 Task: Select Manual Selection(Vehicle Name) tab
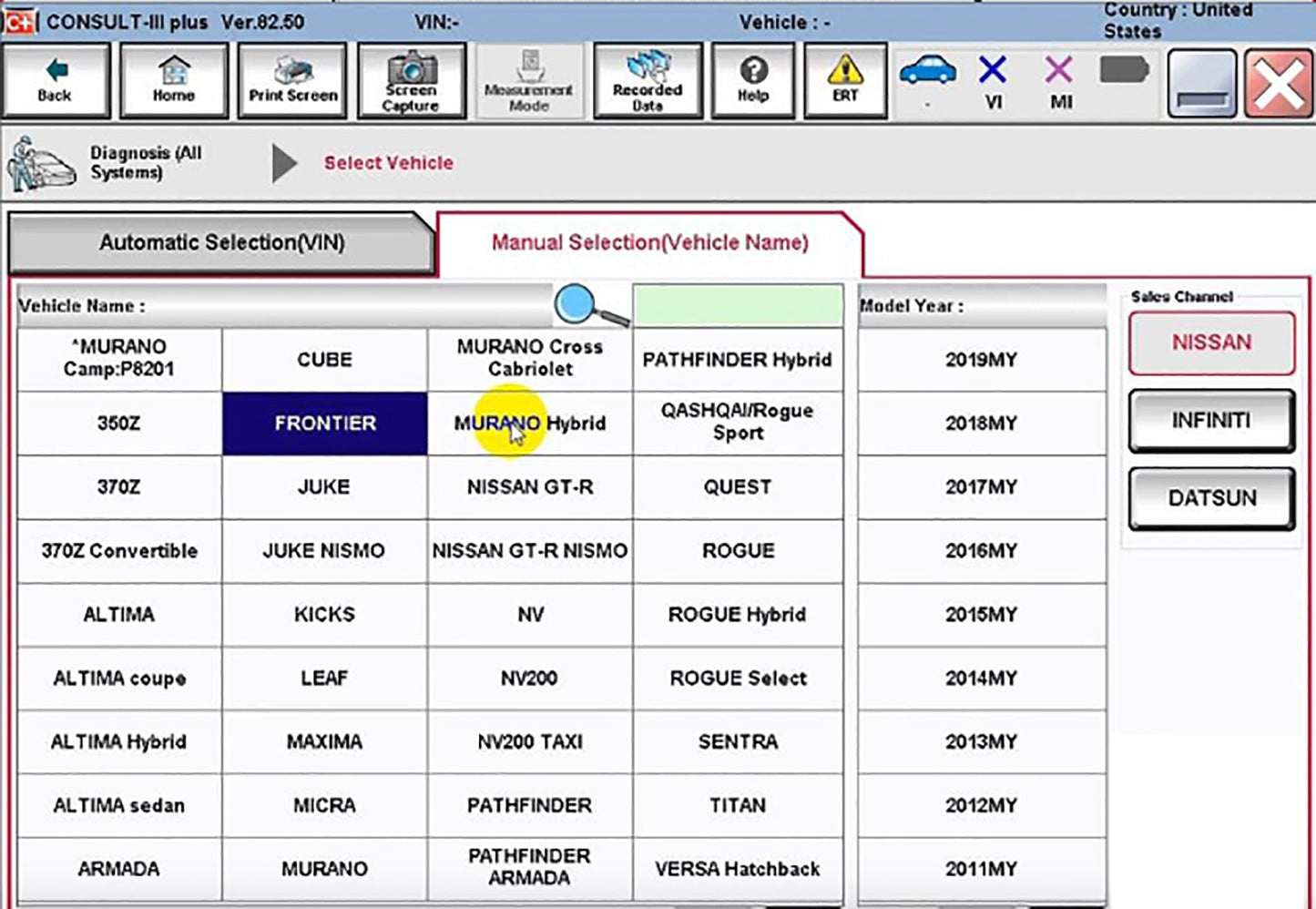pos(649,243)
